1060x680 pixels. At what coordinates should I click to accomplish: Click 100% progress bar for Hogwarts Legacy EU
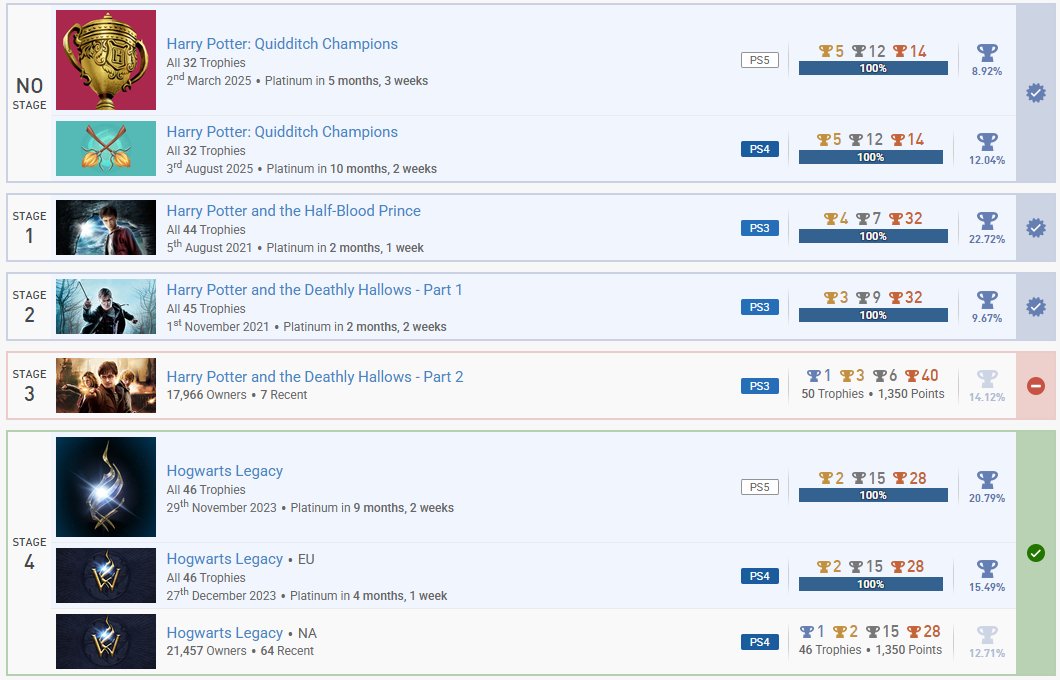coord(871,584)
